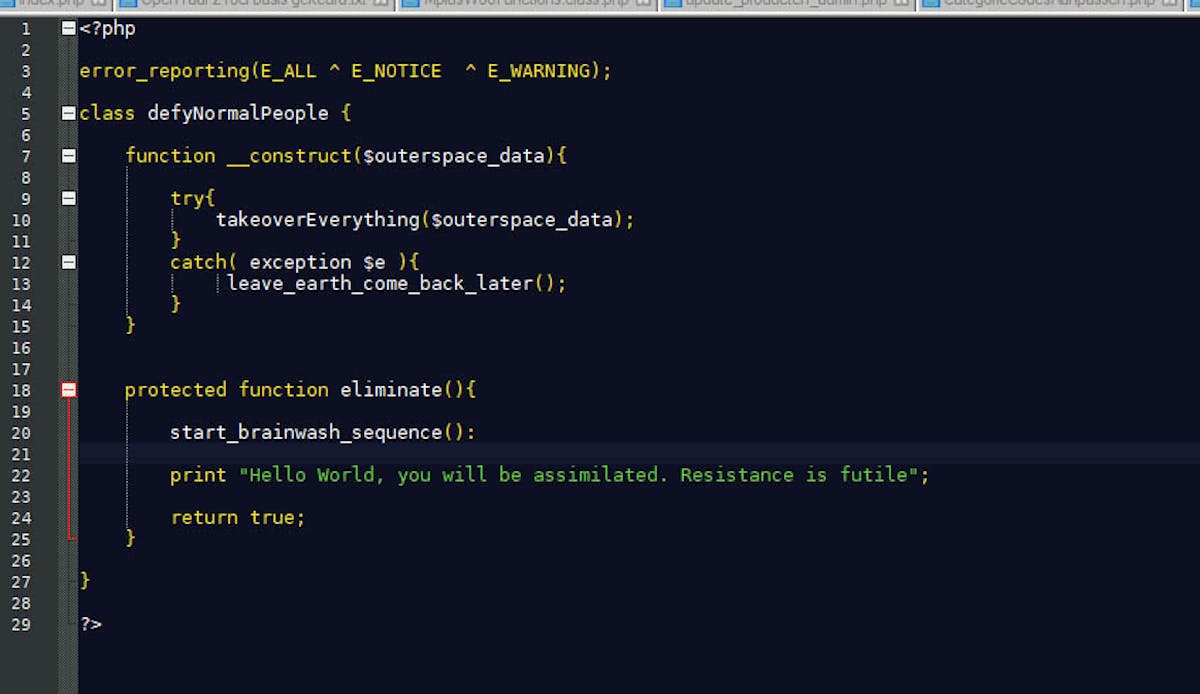Click the closing ?> PHP tag
Viewport: 1200px width, 694px height.
pos(91,625)
